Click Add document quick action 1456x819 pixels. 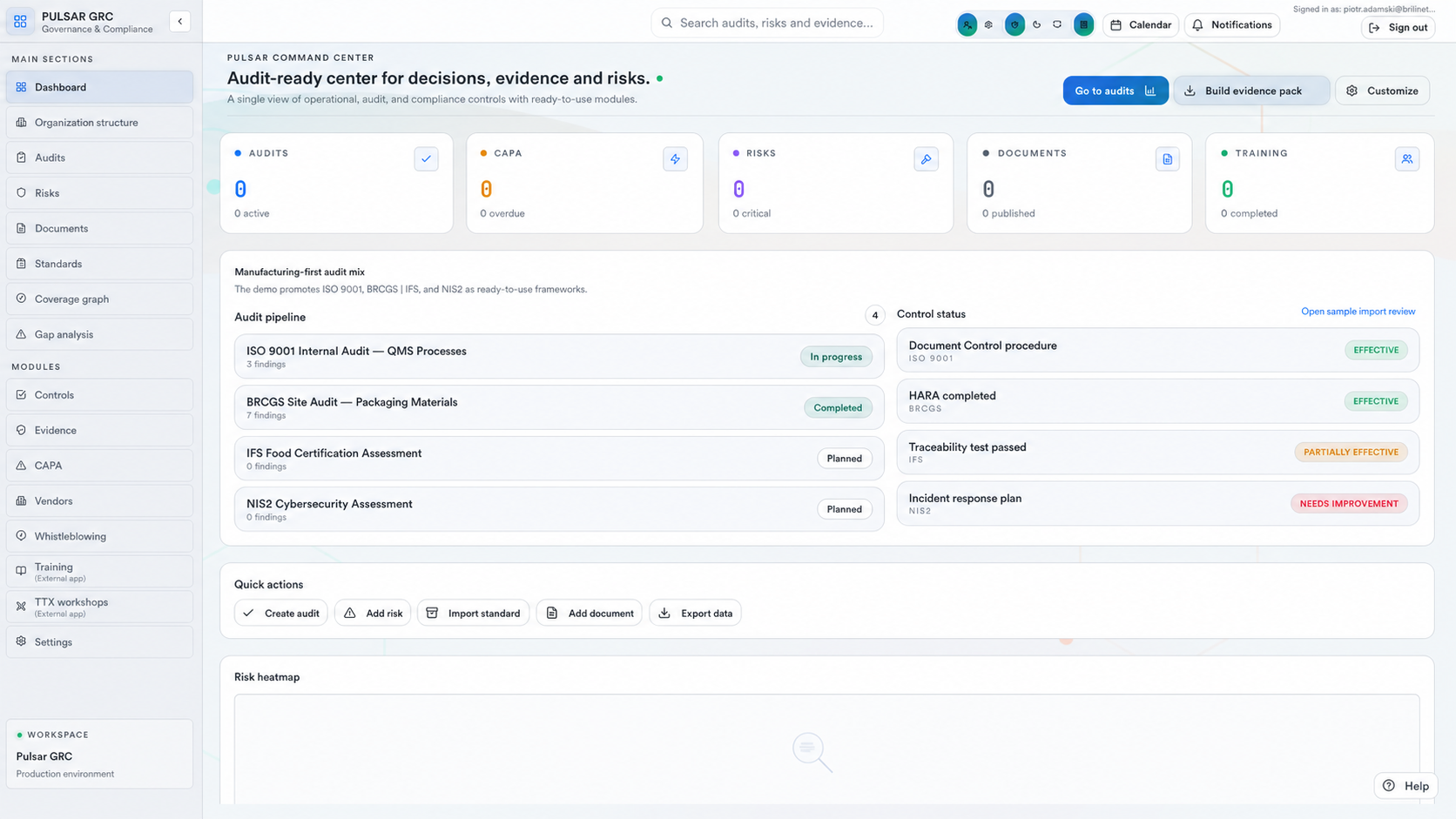click(590, 614)
